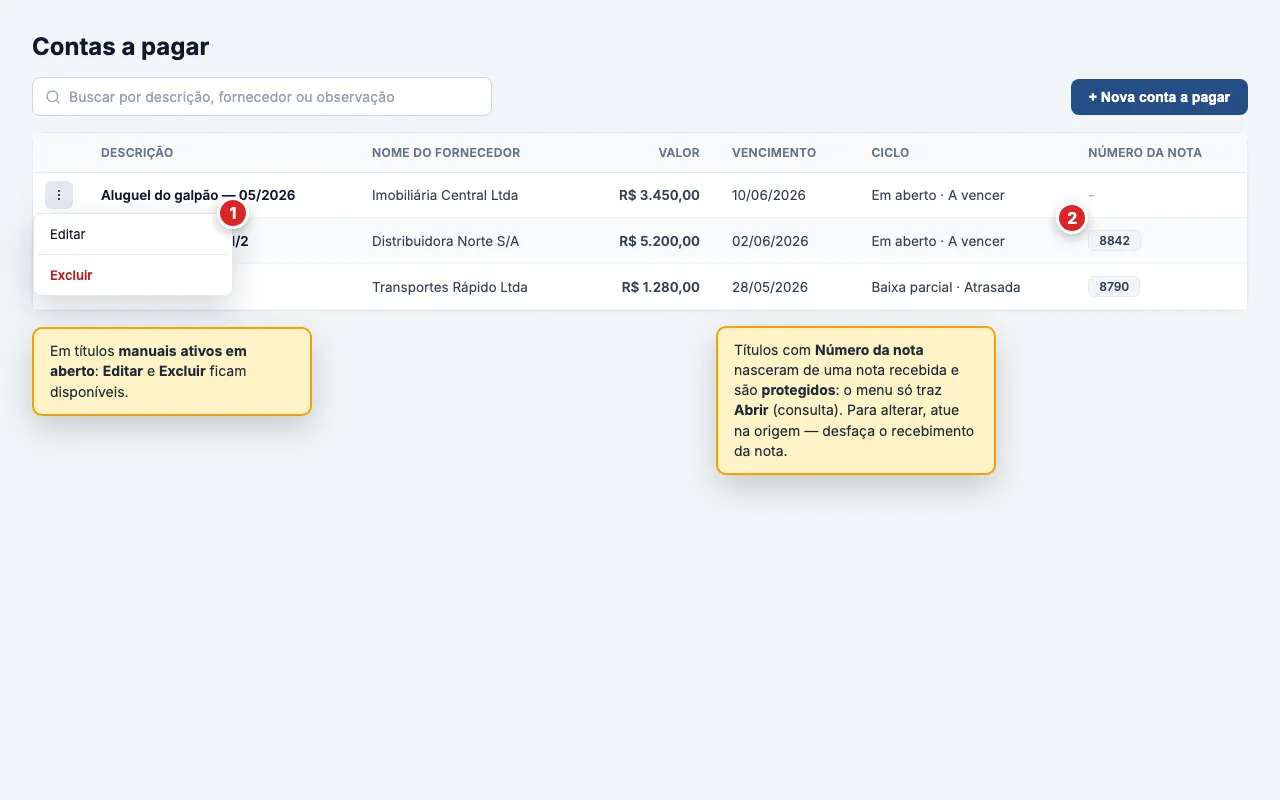Click the note number badge 8790
The height and width of the screenshot is (800, 1280).
pyautogui.click(x=1114, y=287)
